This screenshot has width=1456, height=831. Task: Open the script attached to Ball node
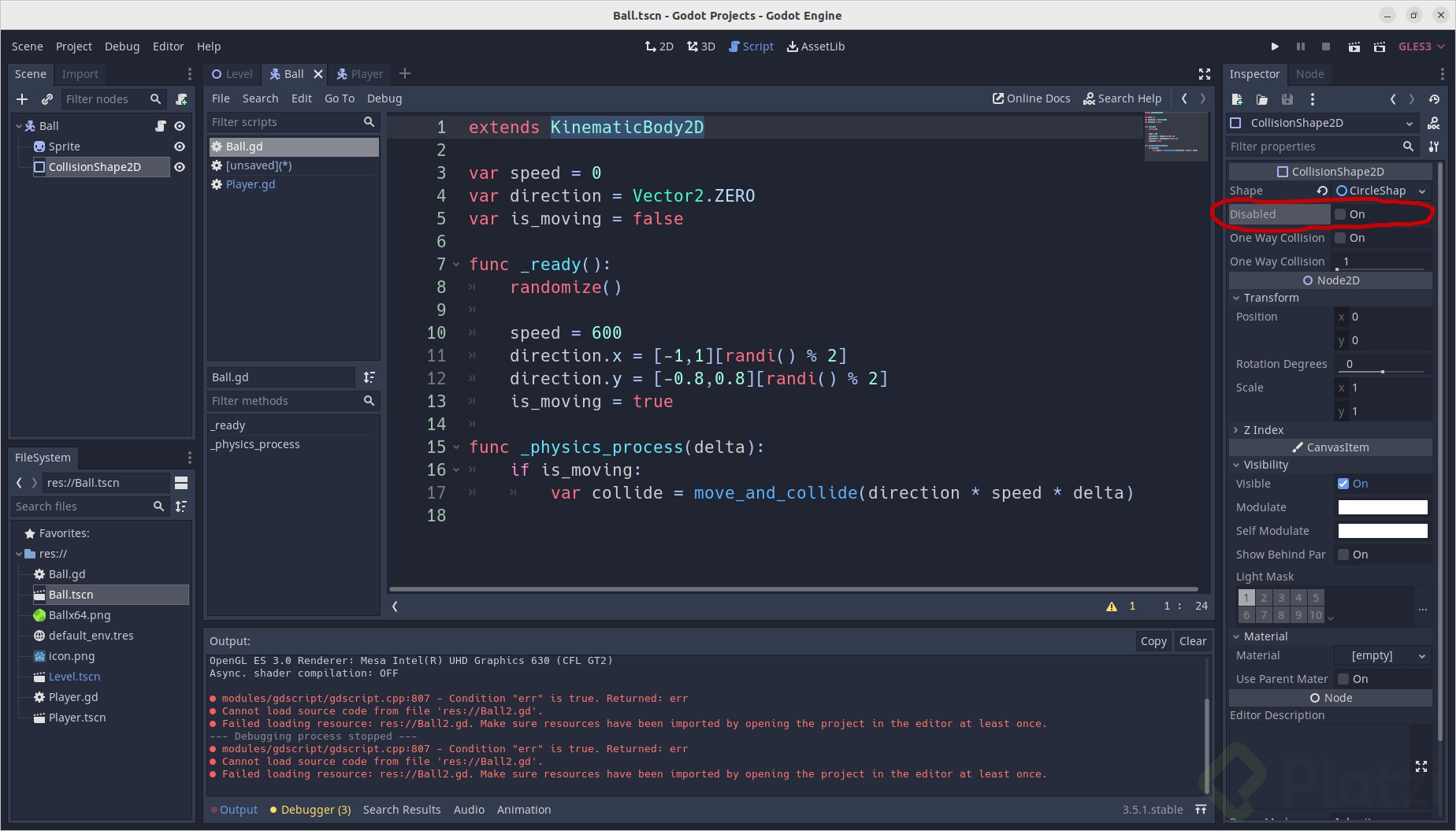point(161,125)
